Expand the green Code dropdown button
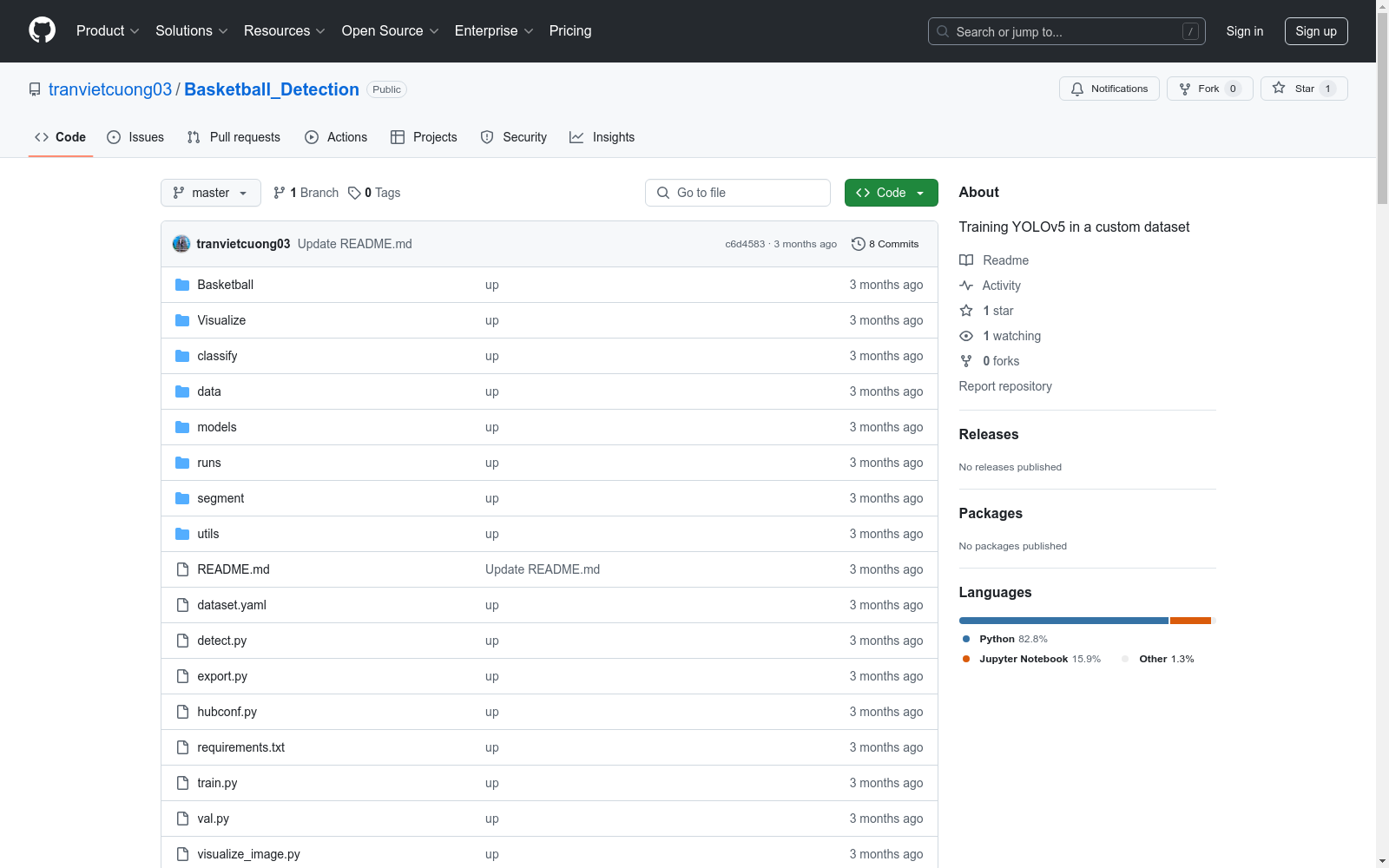The height and width of the screenshot is (868, 1389). pos(891,193)
